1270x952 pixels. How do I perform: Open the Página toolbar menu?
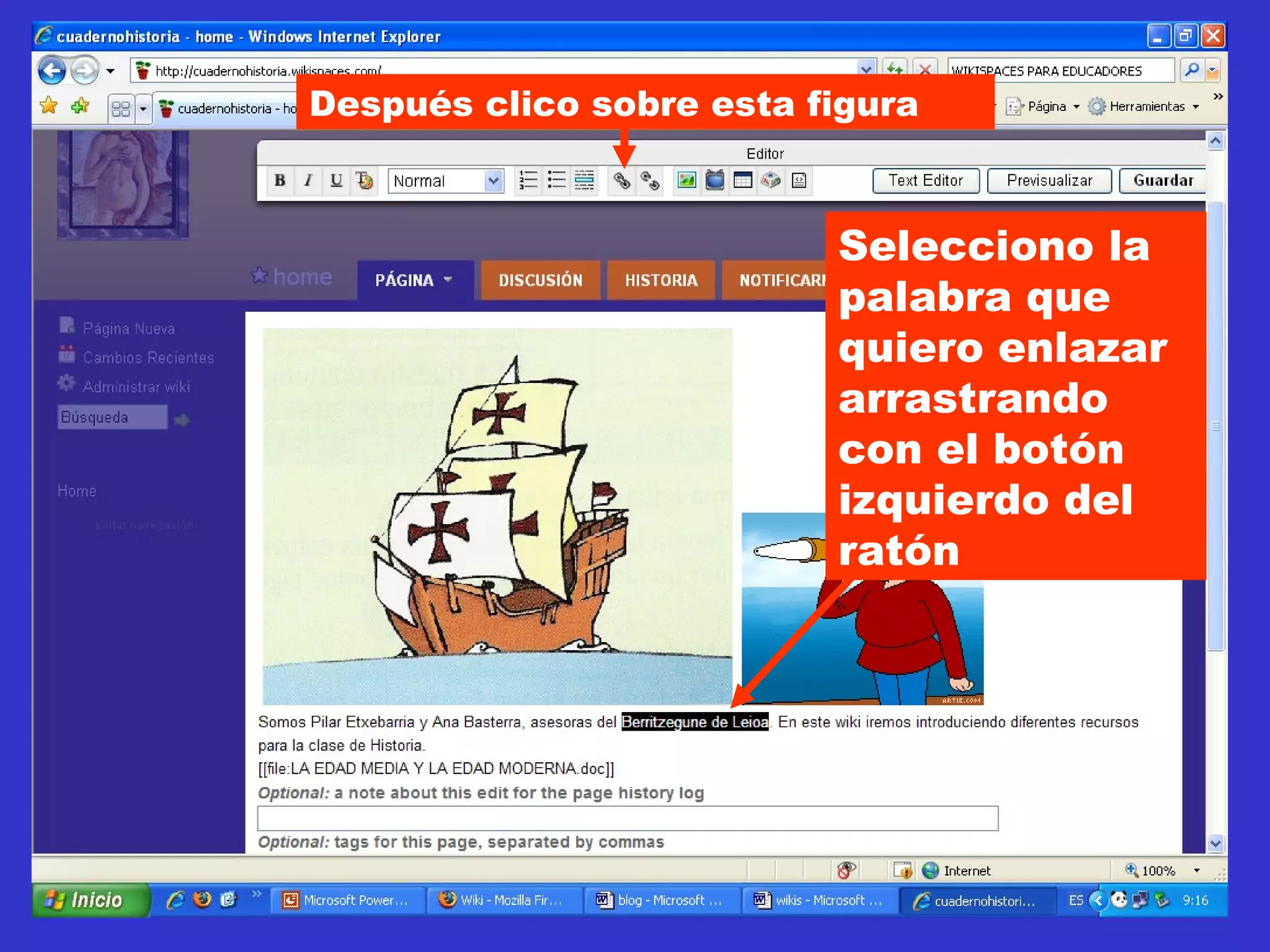(x=1043, y=107)
